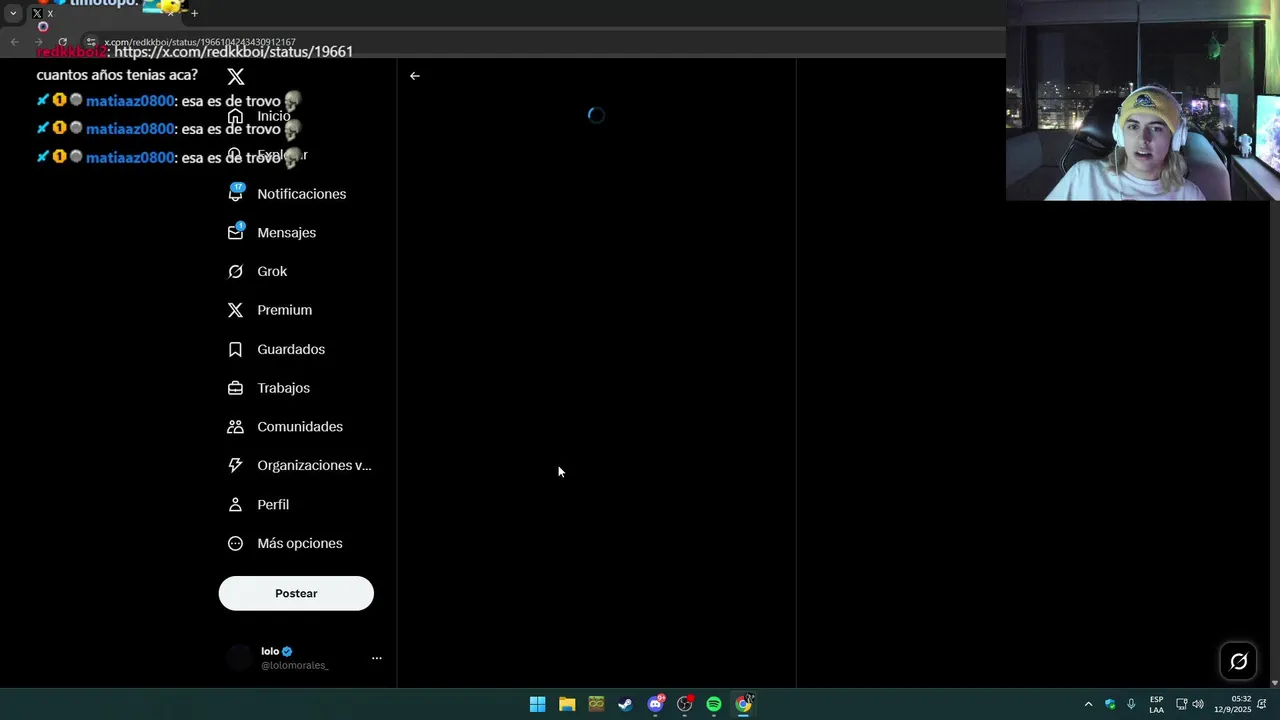Screen dimensions: 1280x720
Task: Go to Perfil page
Action: pos(258,505)
